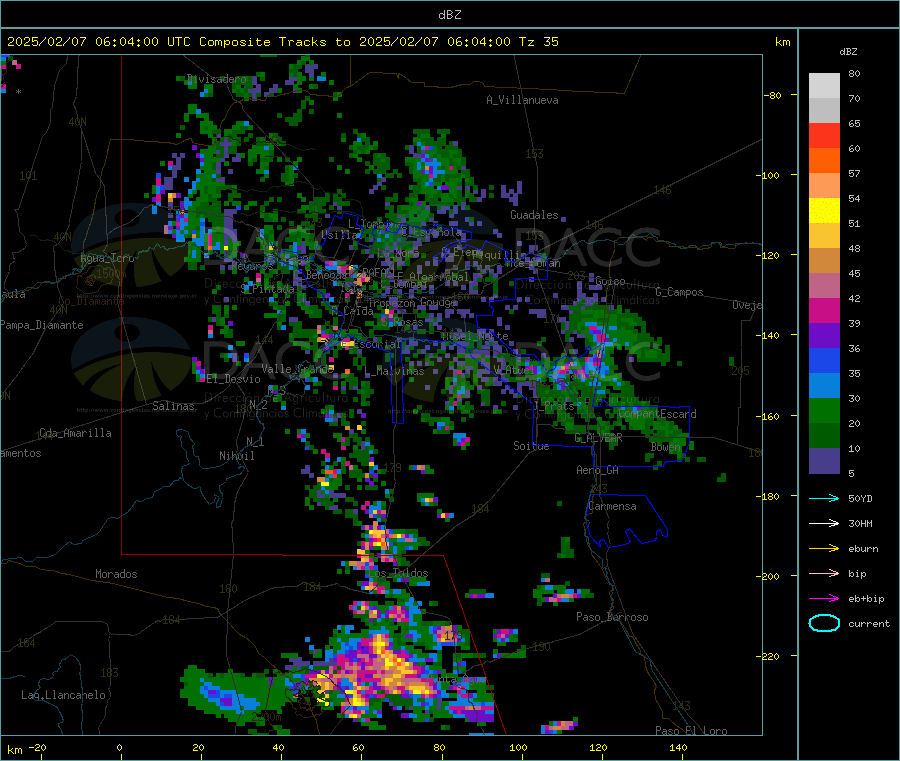Click the Composite Tracks timestamp header
This screenshot has height=761, width=900.
[x=282, y=42]
